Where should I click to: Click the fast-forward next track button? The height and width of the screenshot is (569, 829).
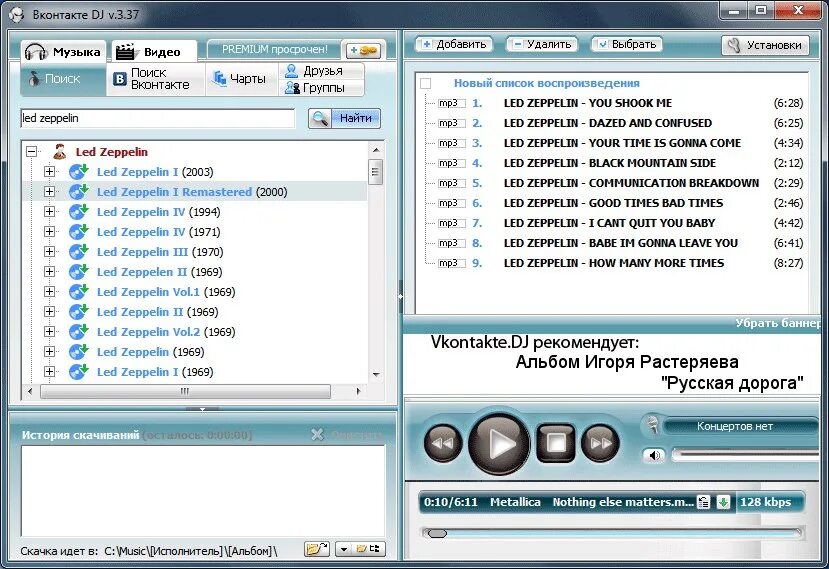pos(600,443)
